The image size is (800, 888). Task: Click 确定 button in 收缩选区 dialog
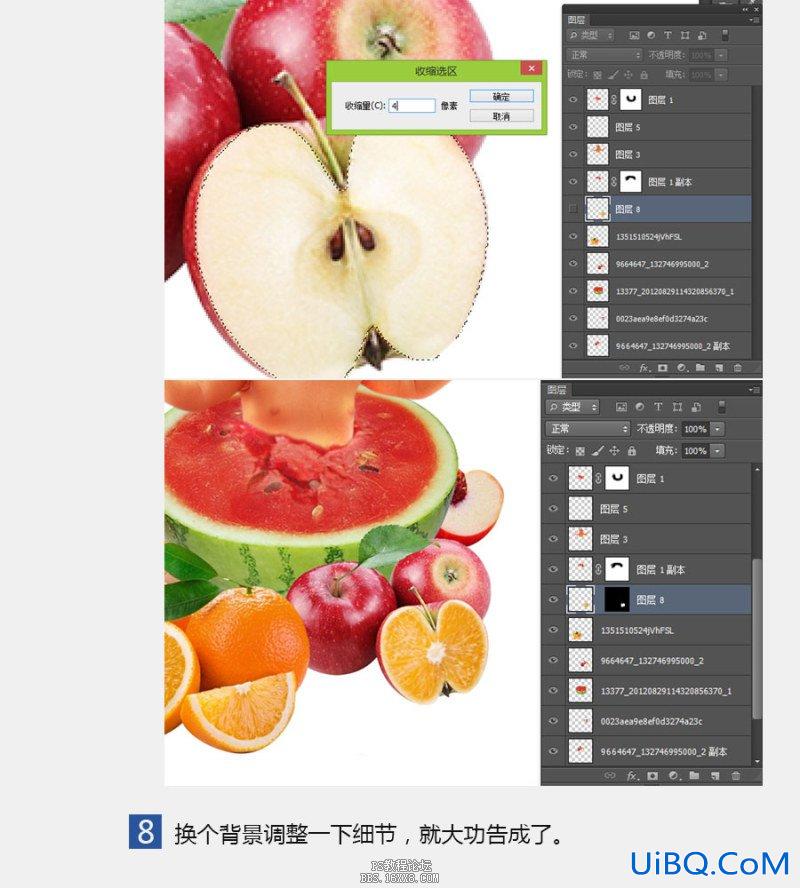point(501,97)
